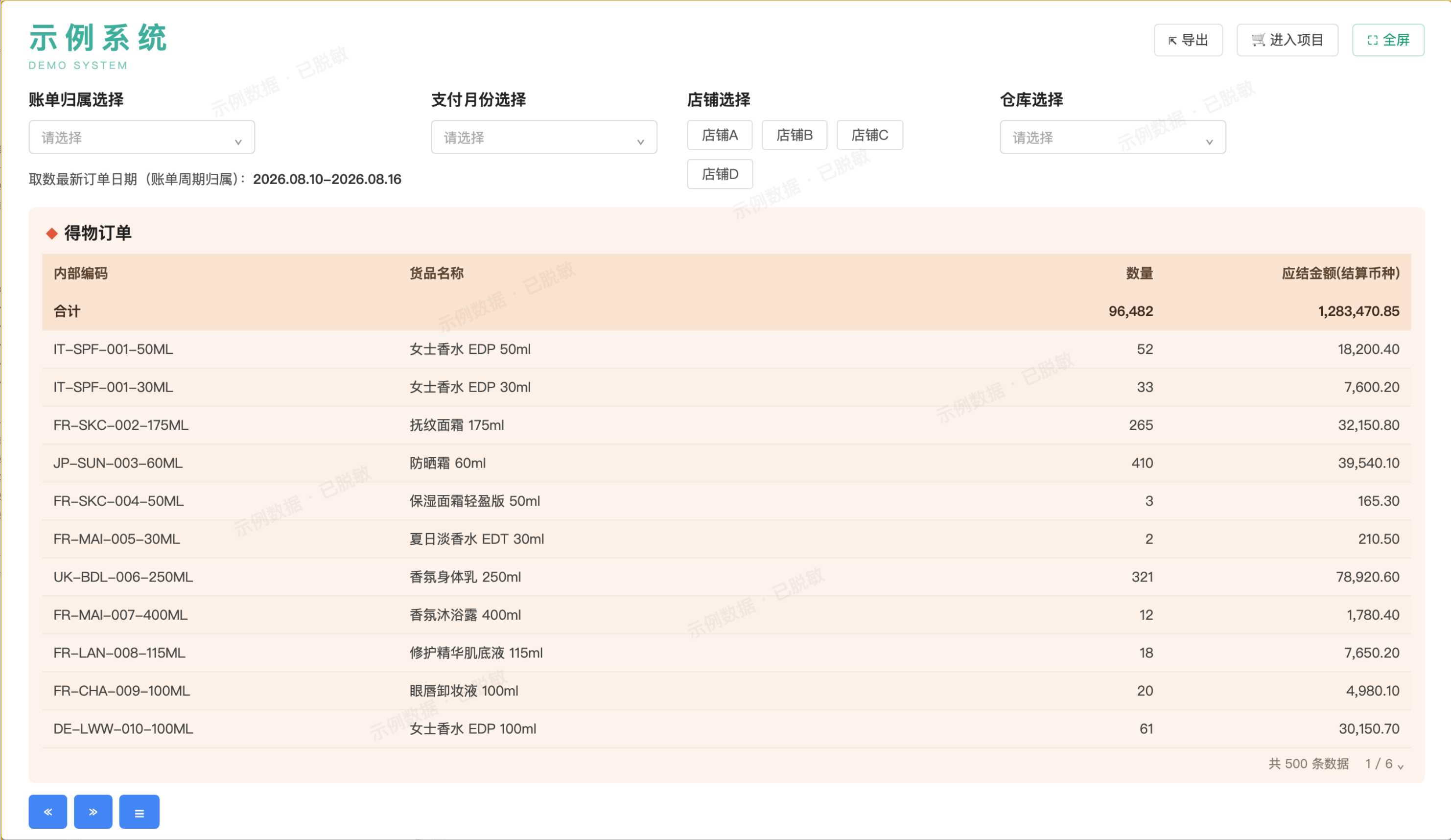Image resolution: width=1451 pixels, height=840 pixels.
Task: Select the UK-BDL-006-250ML code cell
Action: point(123,577)
